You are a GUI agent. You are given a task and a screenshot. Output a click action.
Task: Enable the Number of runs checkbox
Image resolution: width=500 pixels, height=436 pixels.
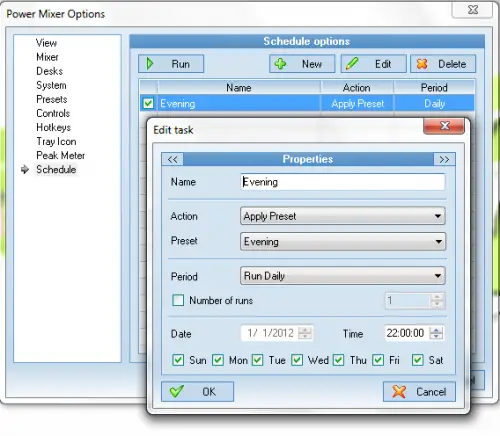pyautogui.click(x=178, y=300)
